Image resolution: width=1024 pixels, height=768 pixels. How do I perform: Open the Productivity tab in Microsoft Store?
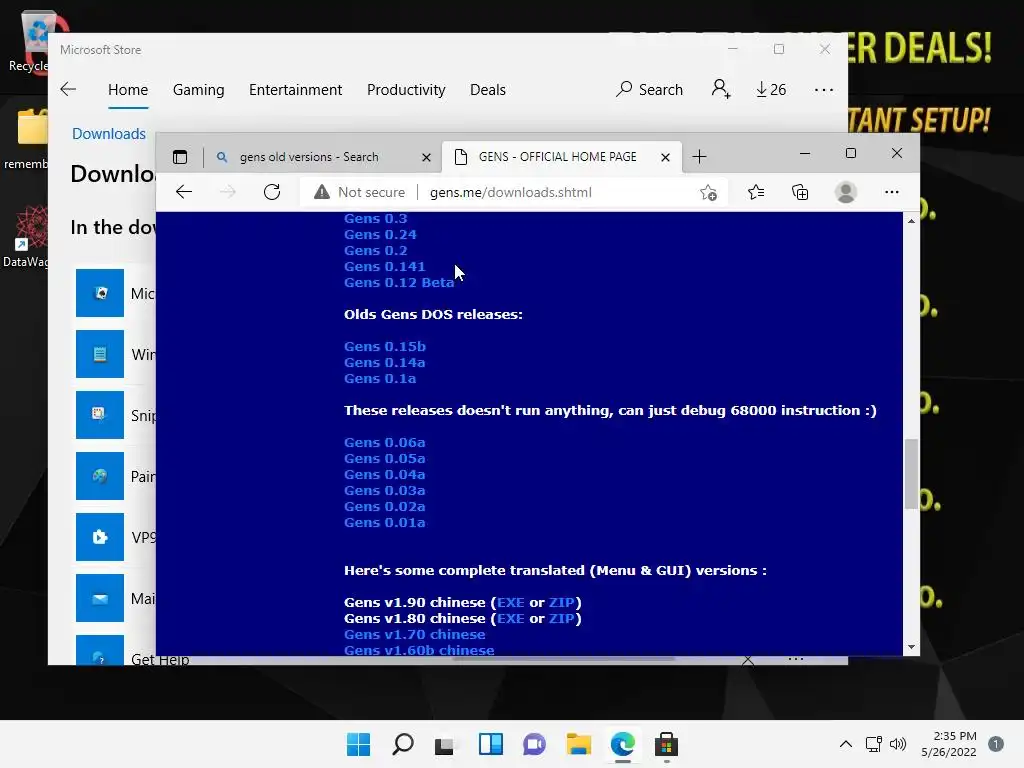click(406, 89)
